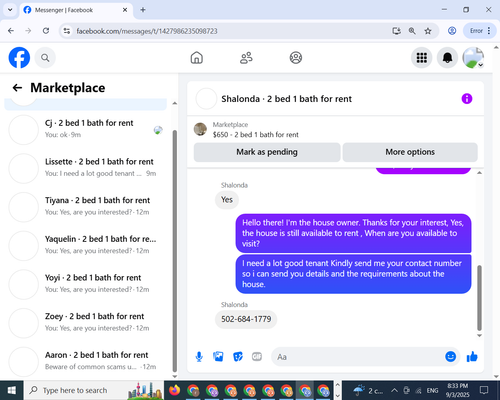The height and width of the screenshot is (400, 500).
Task: Click the back arrow next to Marketplace
Action: (x=17, y=88)
